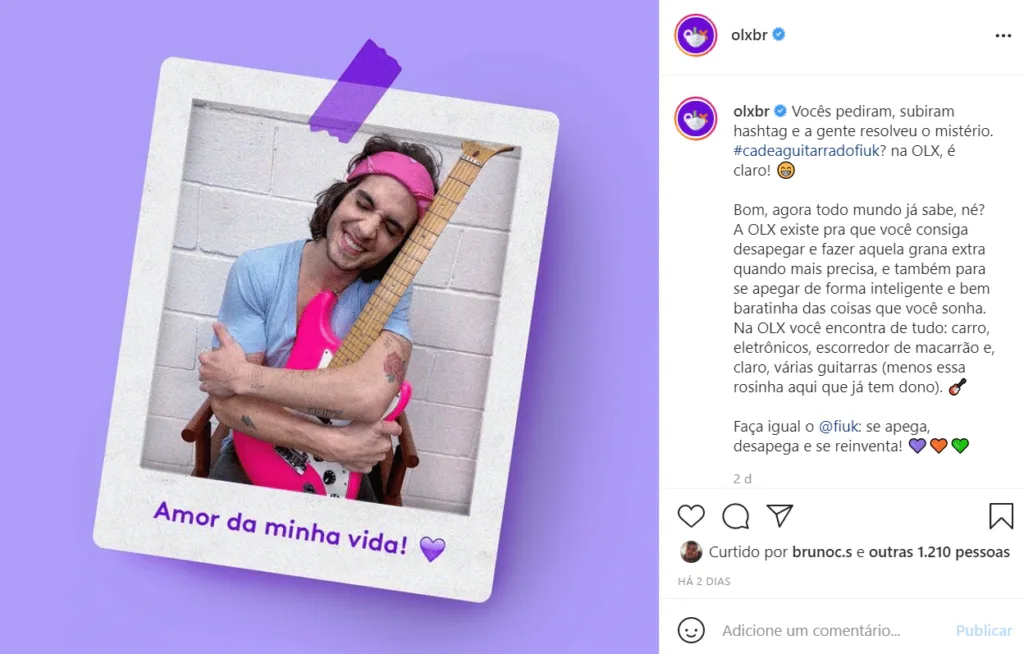Share the post via paper plane icon

point(780,515)
